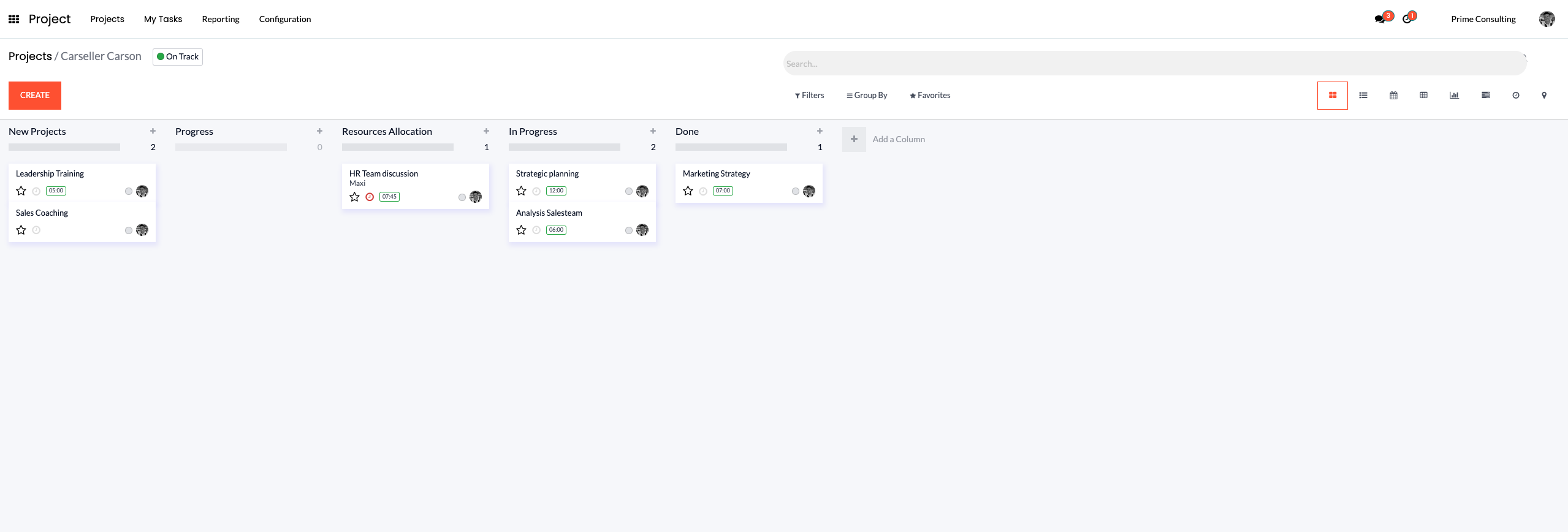
Task: Quick-add task in Progress column
Action: [319, 131]
